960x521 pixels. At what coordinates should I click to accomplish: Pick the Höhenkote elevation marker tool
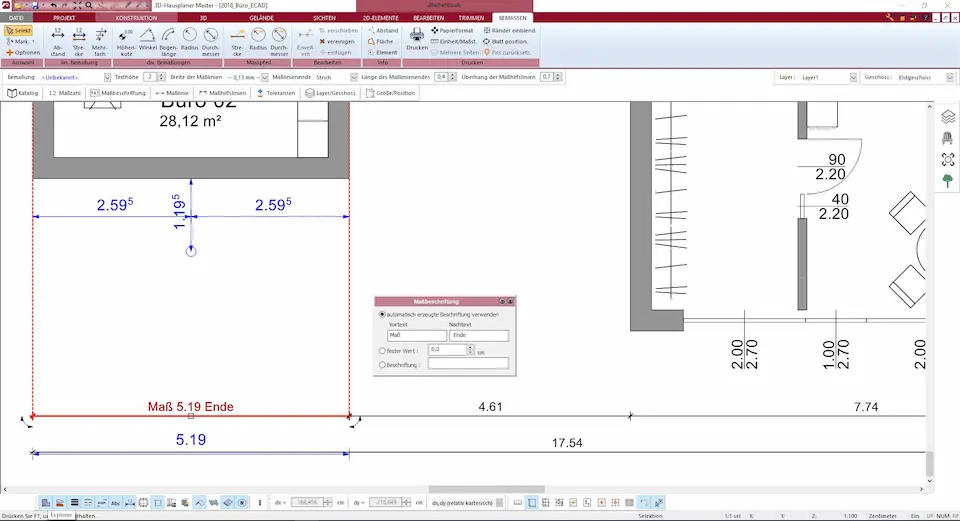[x=126, y=42]
